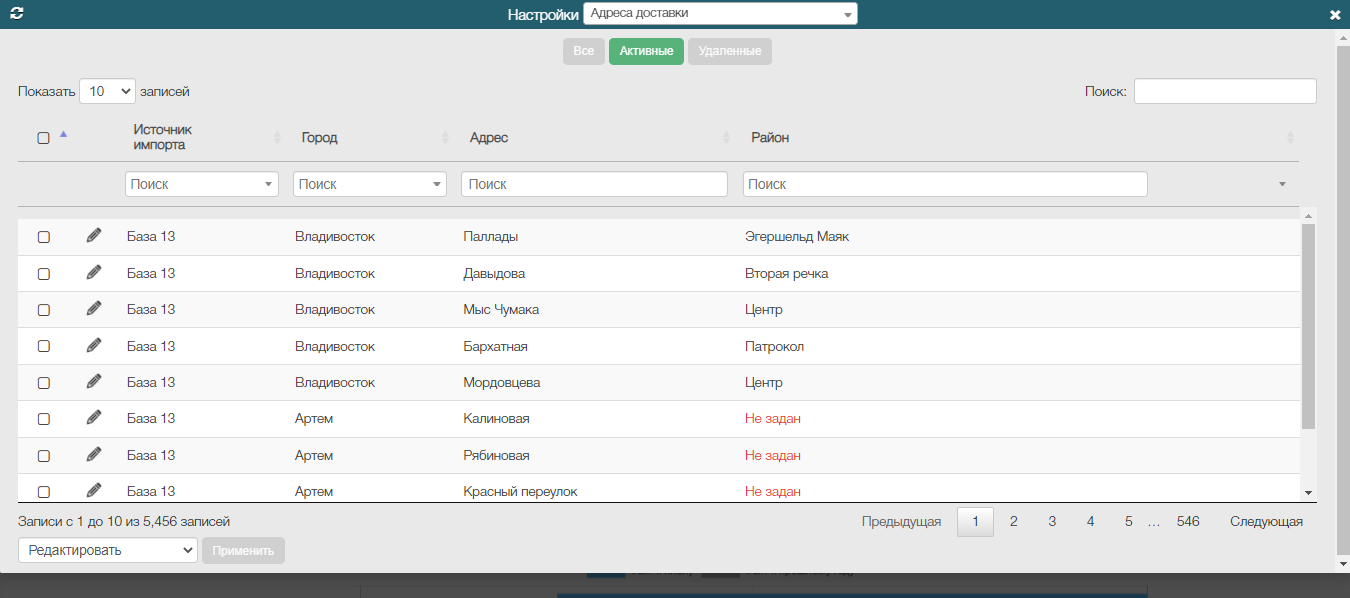This screenshot has width=1350, height=598.
Task: Focus the Адрес column filter field
Action: (594, 184)
